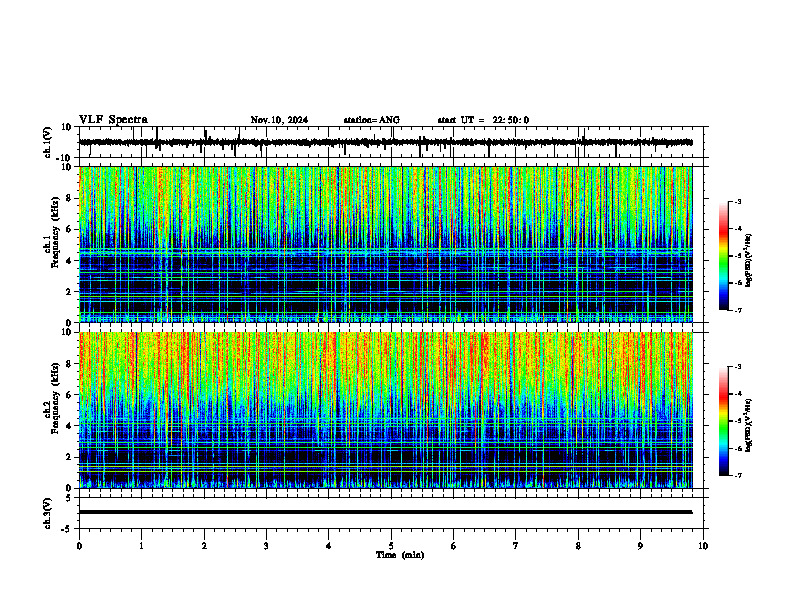792x612 pixels.
Task: Click the "-7" tick on ch.2 colorbar
Action: (738, 476)
